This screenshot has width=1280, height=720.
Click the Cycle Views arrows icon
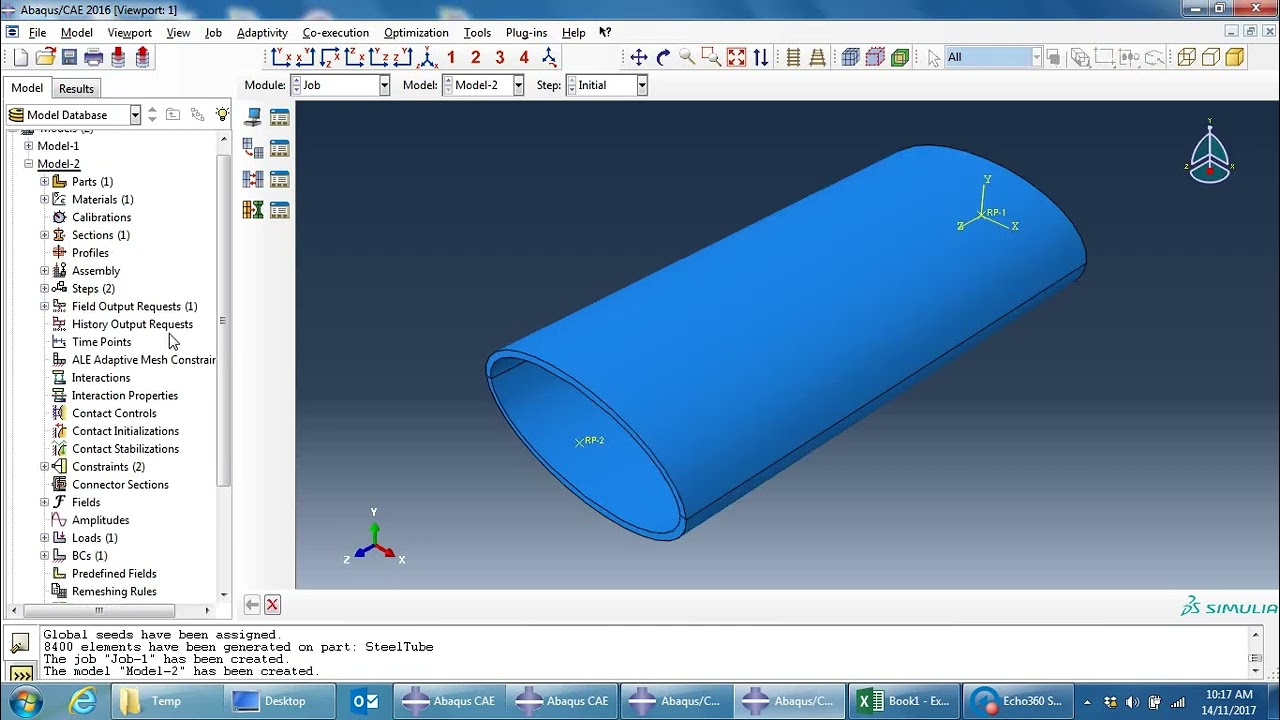tap(761, 58)
